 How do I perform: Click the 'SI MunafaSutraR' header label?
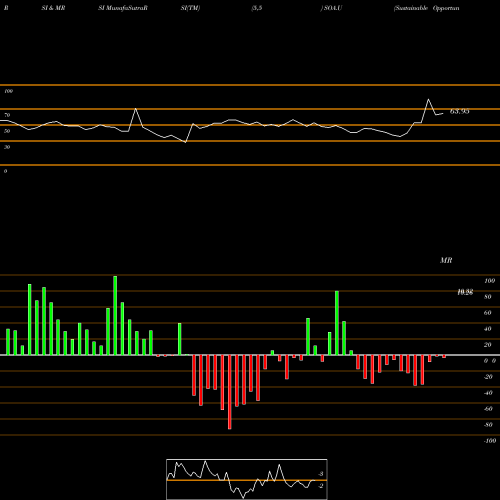pyautogui.click(x=123, y=8)
